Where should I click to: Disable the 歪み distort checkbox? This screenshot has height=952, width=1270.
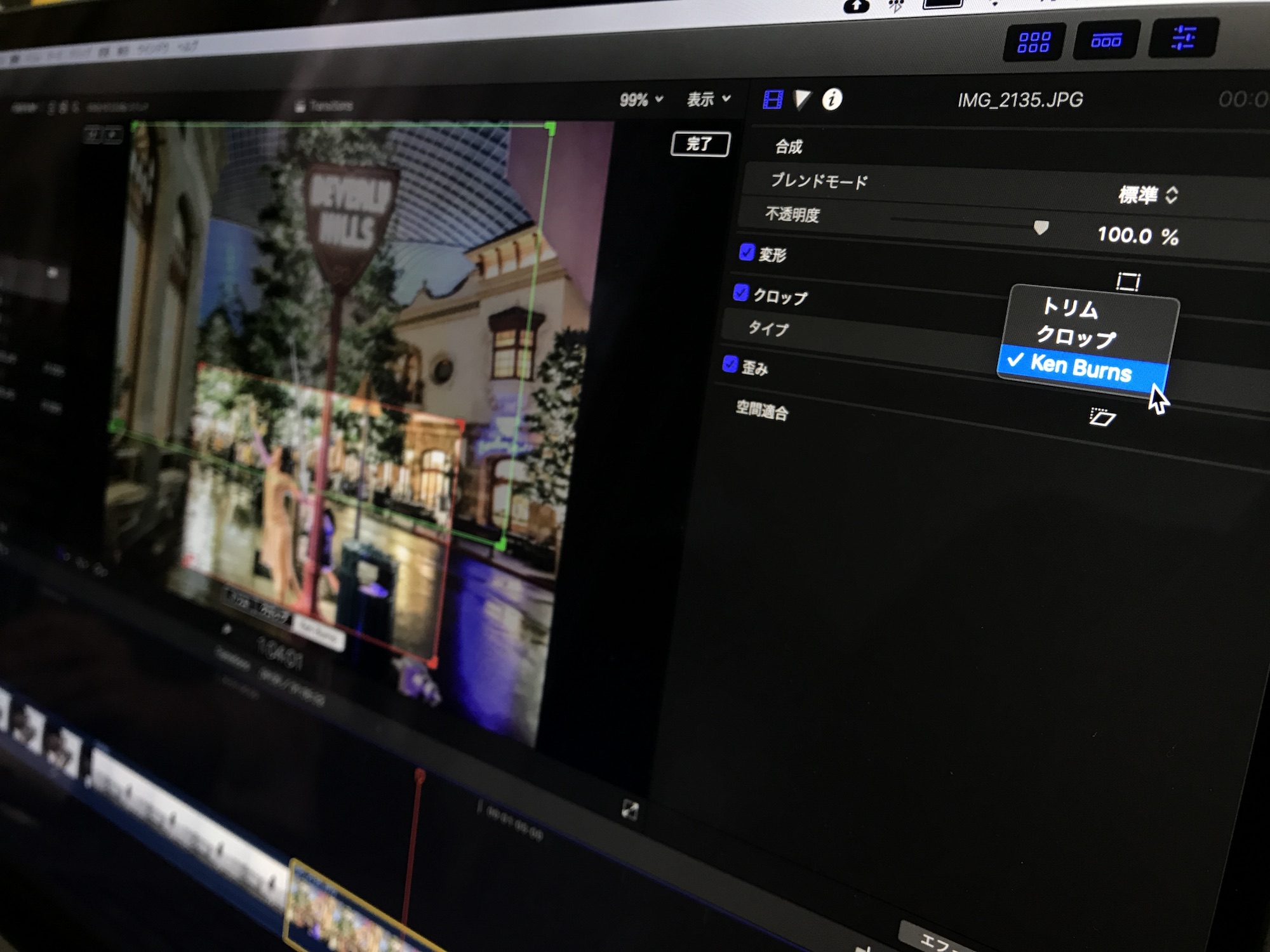(730, 364)
